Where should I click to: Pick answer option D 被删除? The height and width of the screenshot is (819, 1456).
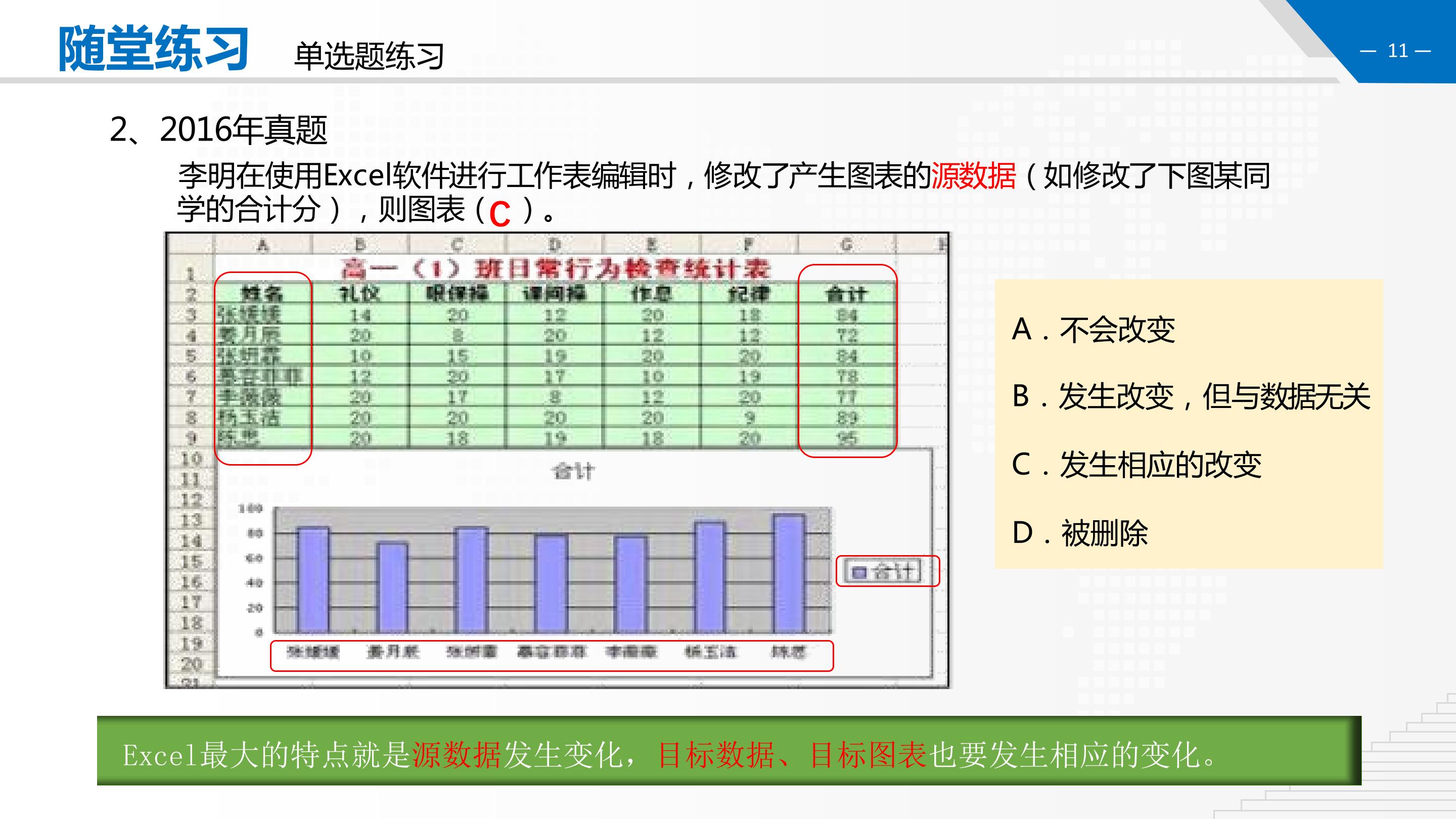(x=1079, y=532)
